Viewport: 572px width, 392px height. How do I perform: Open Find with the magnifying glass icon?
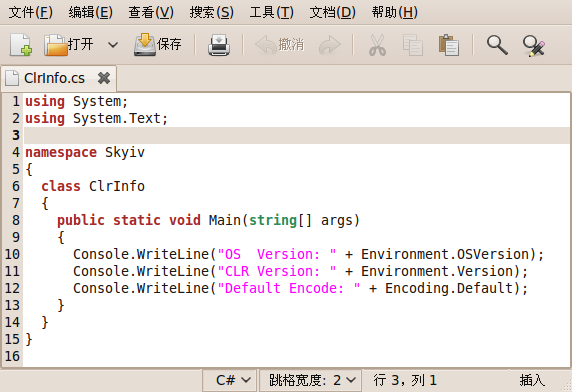[x=497, y=45]
